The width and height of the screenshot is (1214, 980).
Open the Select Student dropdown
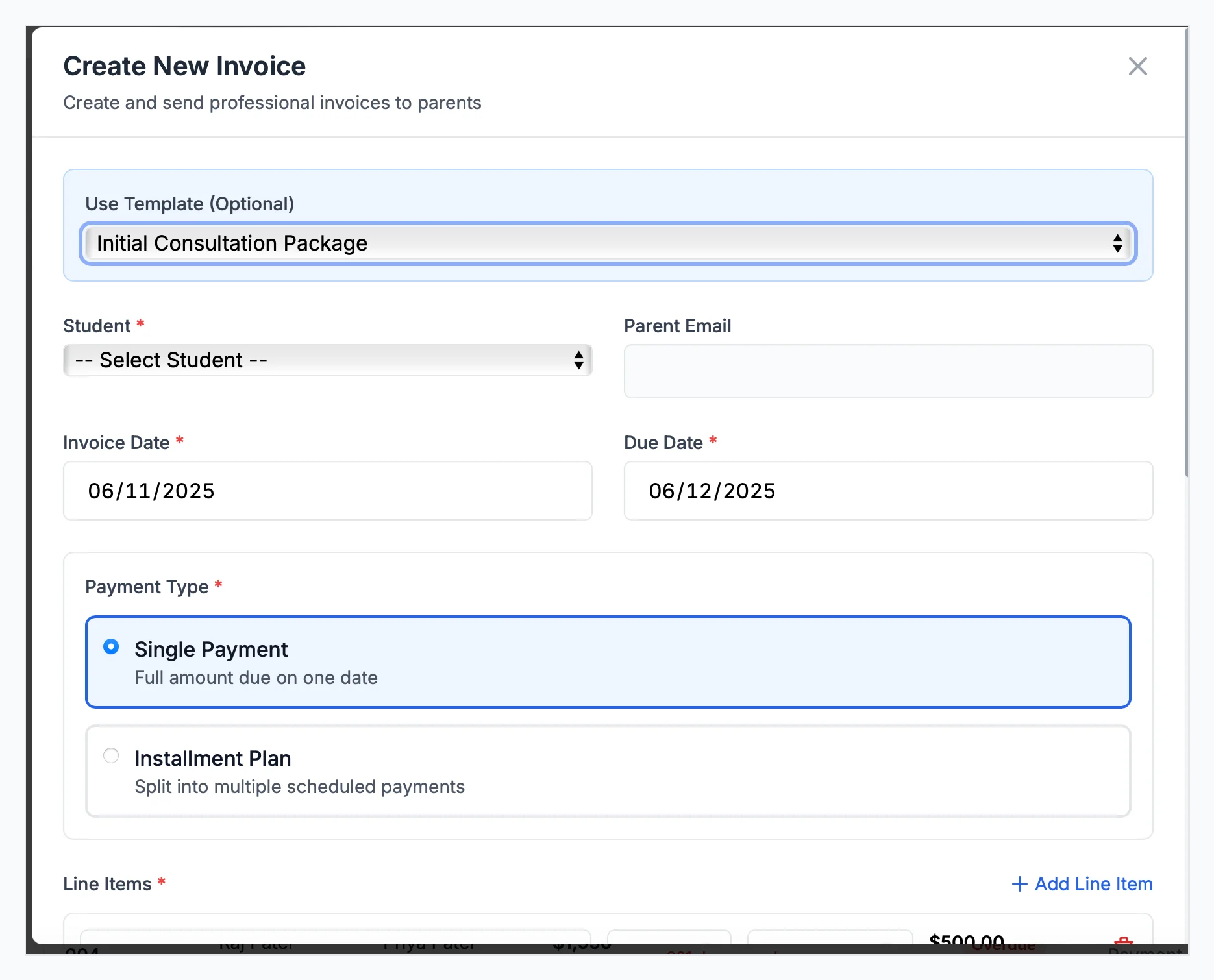(x=327, y=360)
